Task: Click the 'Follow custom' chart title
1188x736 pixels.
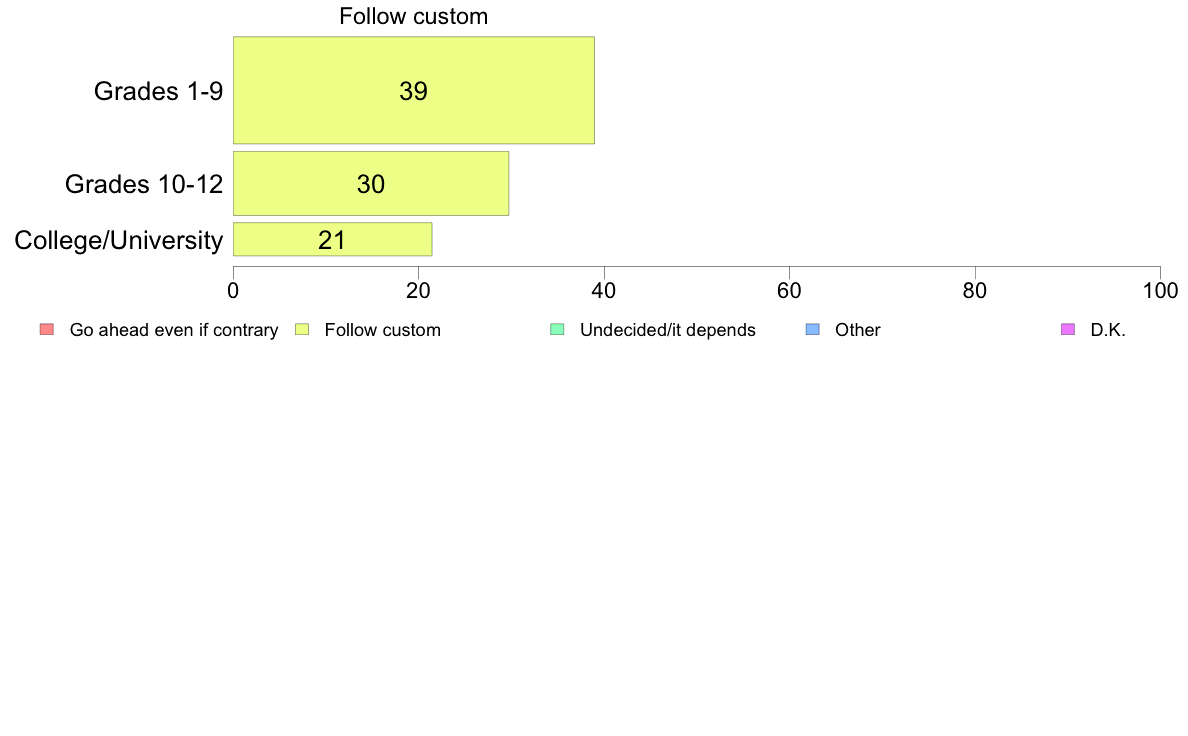Action: tap(413, 17)
